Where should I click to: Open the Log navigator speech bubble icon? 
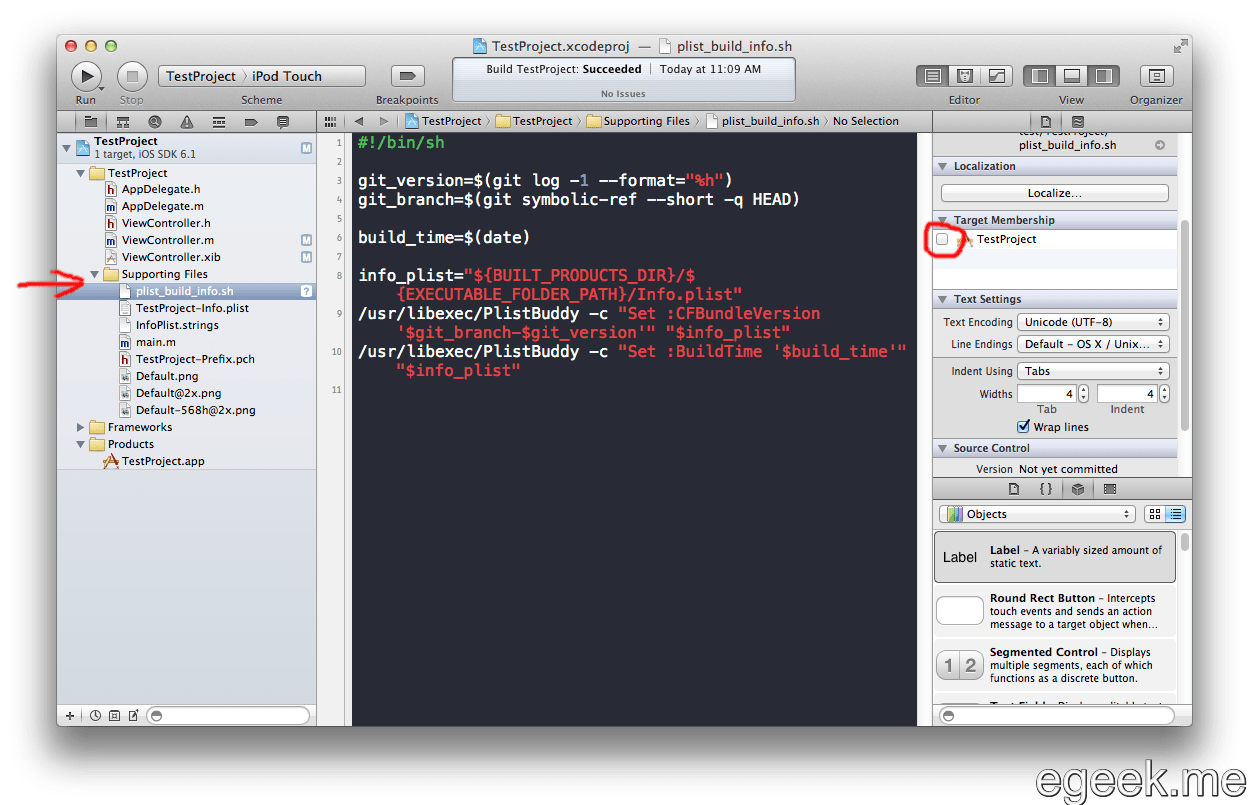point(282,121)
